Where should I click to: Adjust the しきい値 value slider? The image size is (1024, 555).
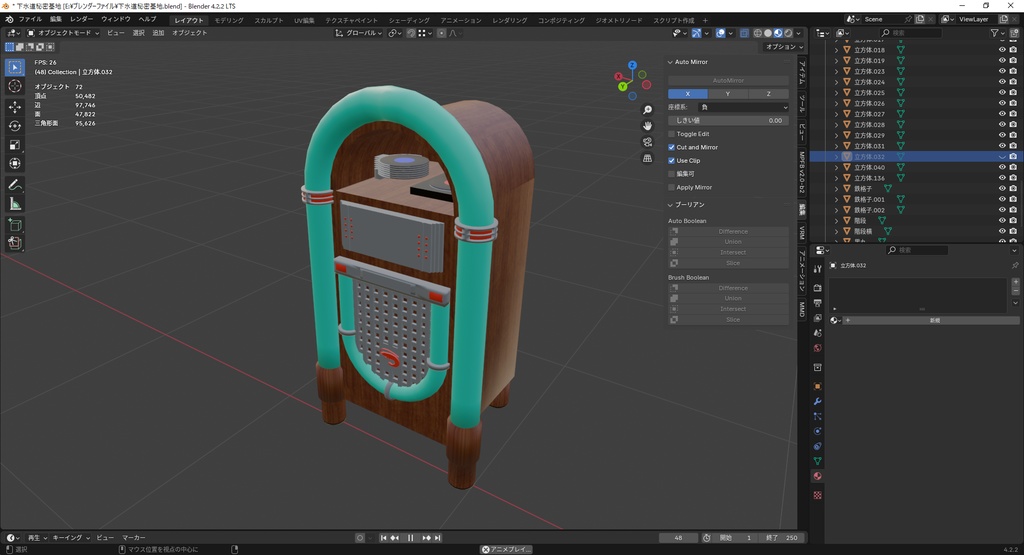tap(728, 121)
